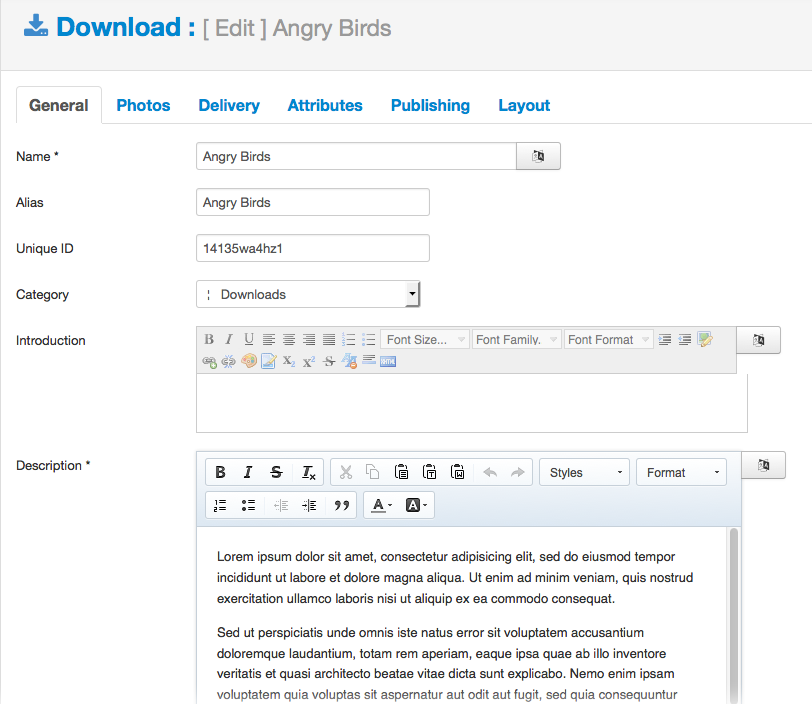Apply superscript in Introduction editor
This screenshot has width=812, height=704.
tap(309, 361)
